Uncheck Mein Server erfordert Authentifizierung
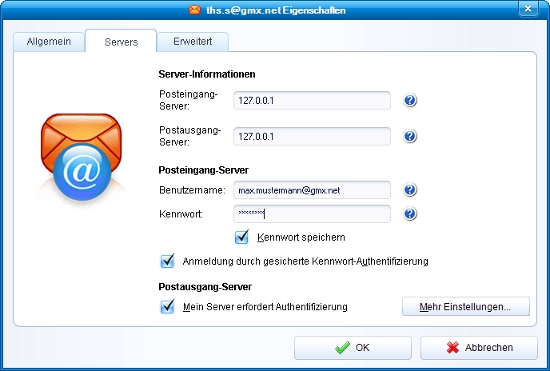 click(x=167, y=306)
